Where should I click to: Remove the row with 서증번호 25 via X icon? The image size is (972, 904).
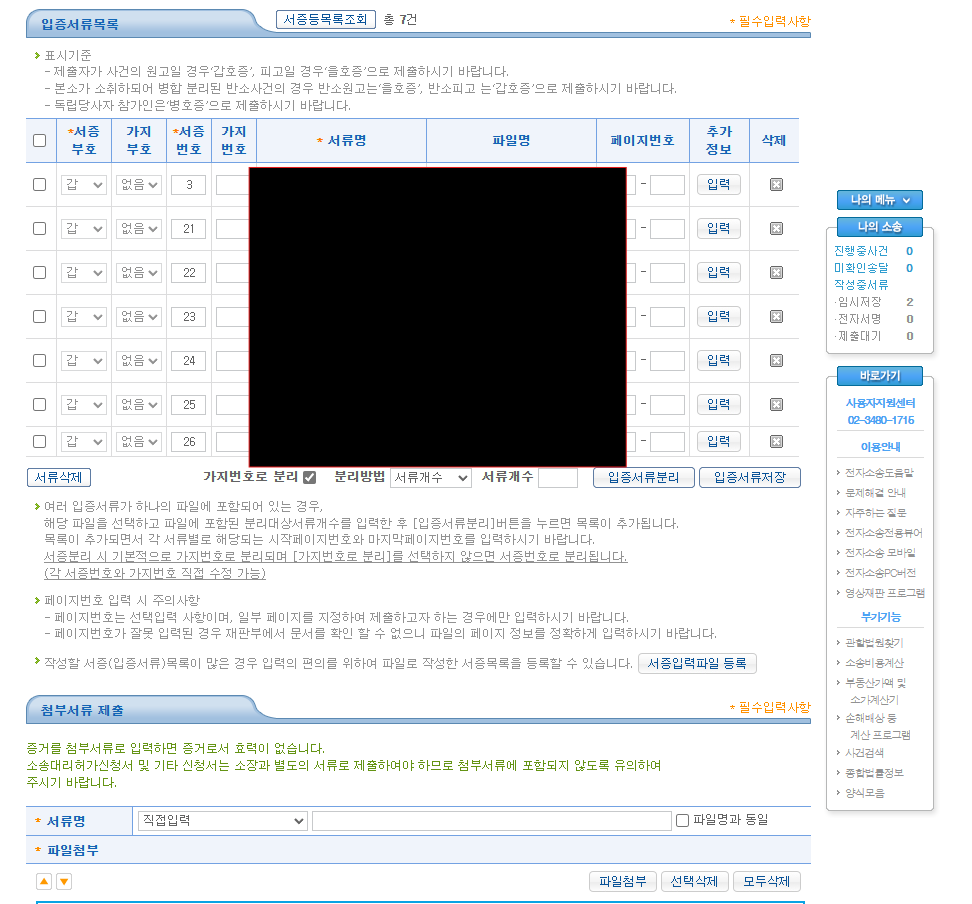tap(776, 405)
